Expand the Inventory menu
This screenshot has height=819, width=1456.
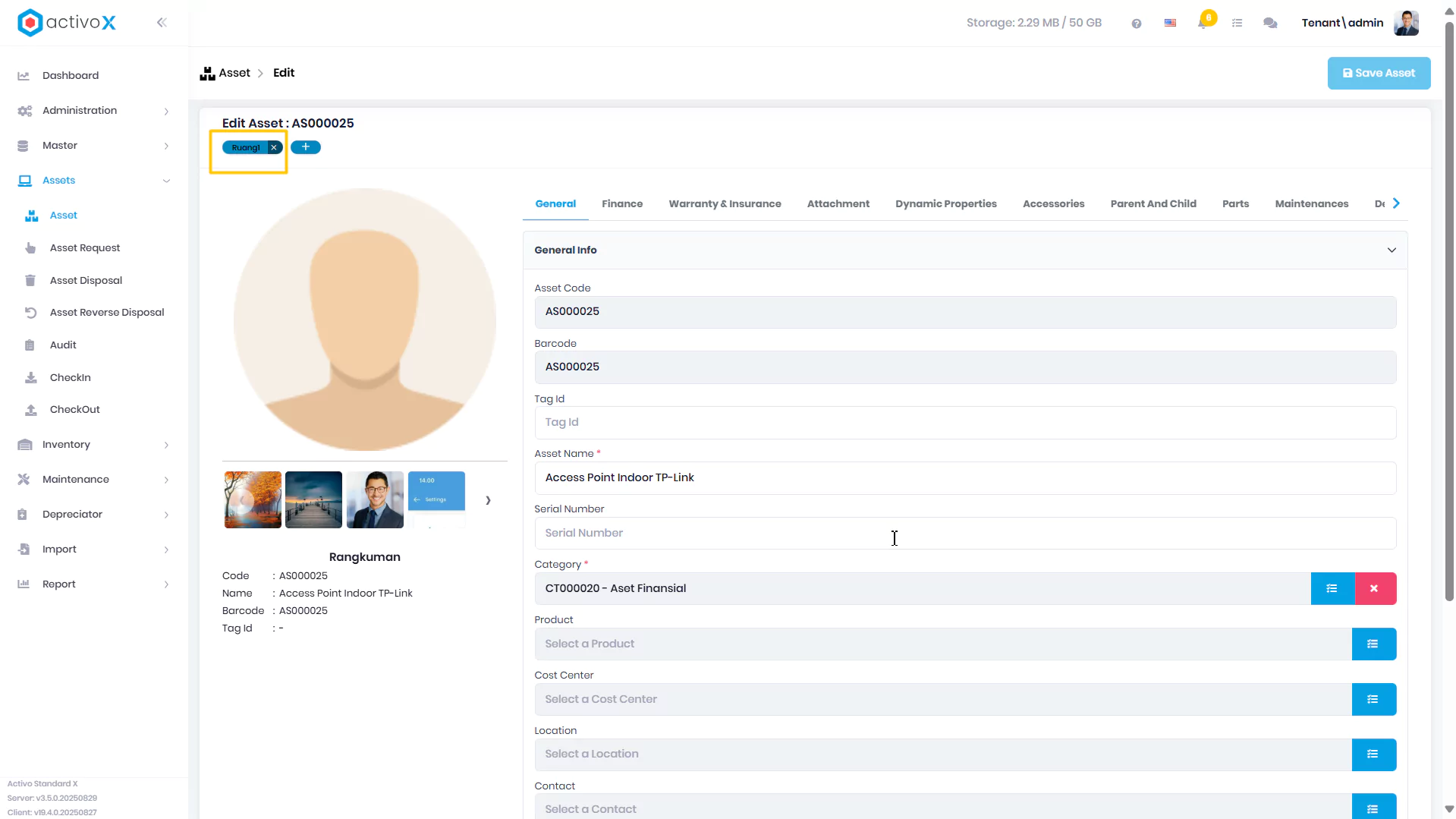[x=94, y=445]
